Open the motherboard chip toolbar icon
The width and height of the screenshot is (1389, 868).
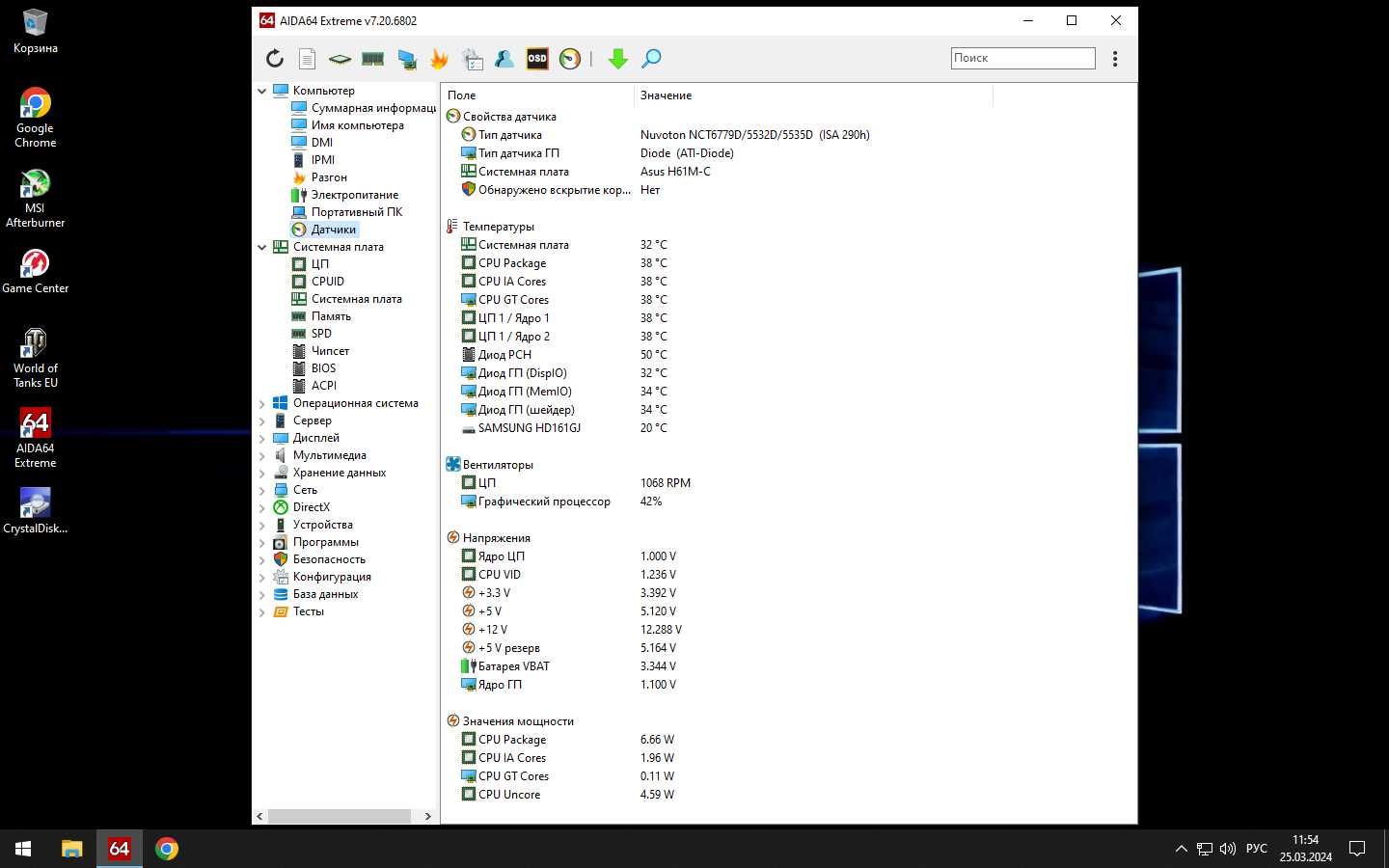pyautogui.click(x=340, y=59)
